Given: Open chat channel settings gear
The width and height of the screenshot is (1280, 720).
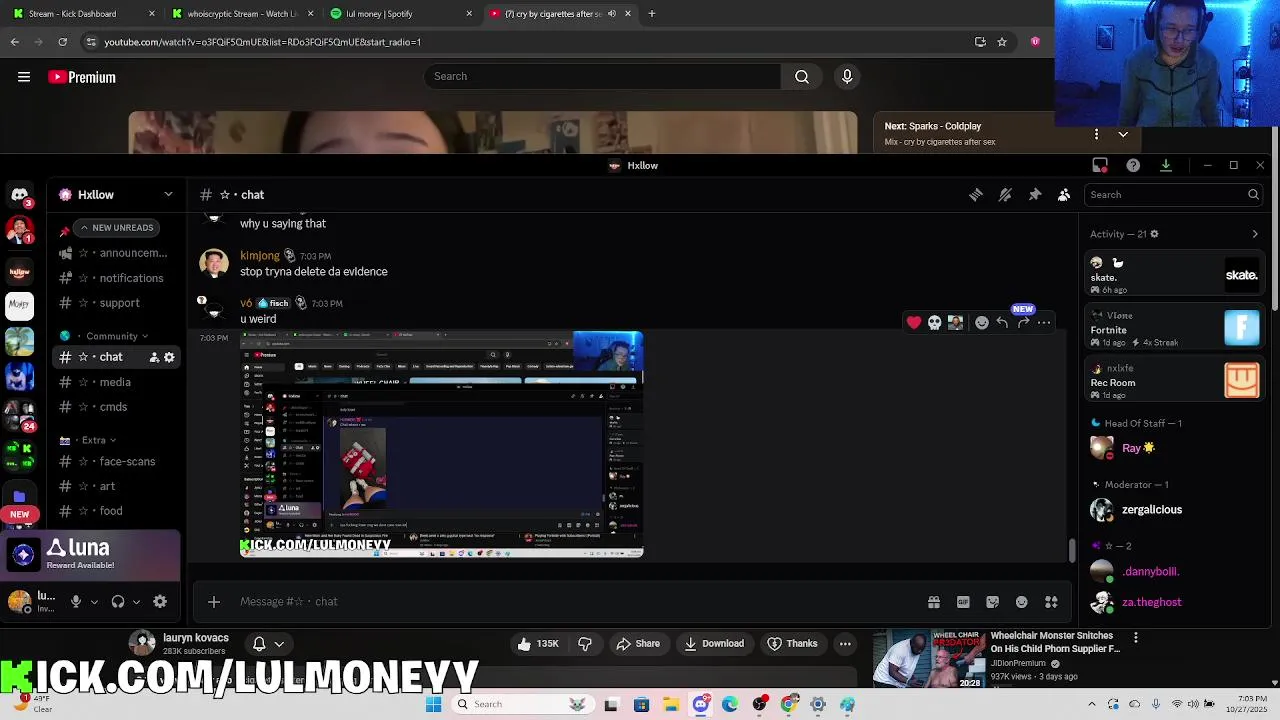Looking at the screenshot, I should tap(169, 357).
